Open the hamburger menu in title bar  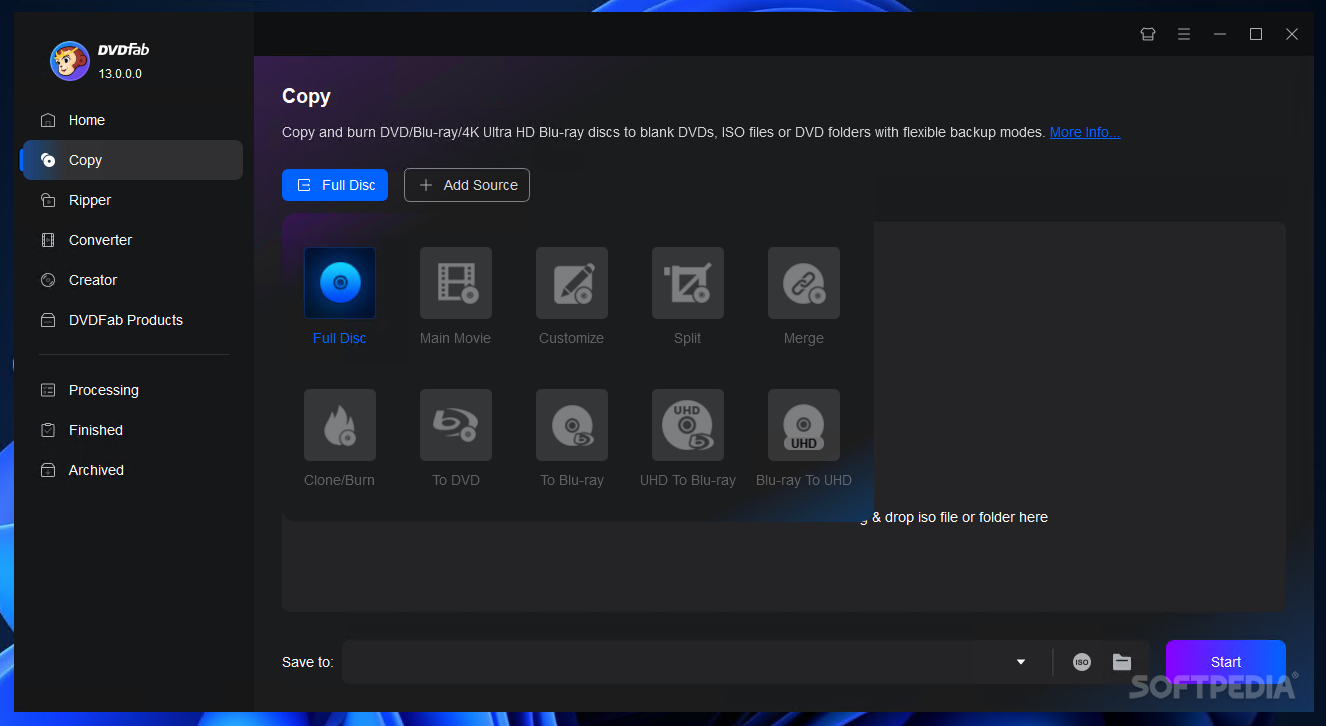1184,34
